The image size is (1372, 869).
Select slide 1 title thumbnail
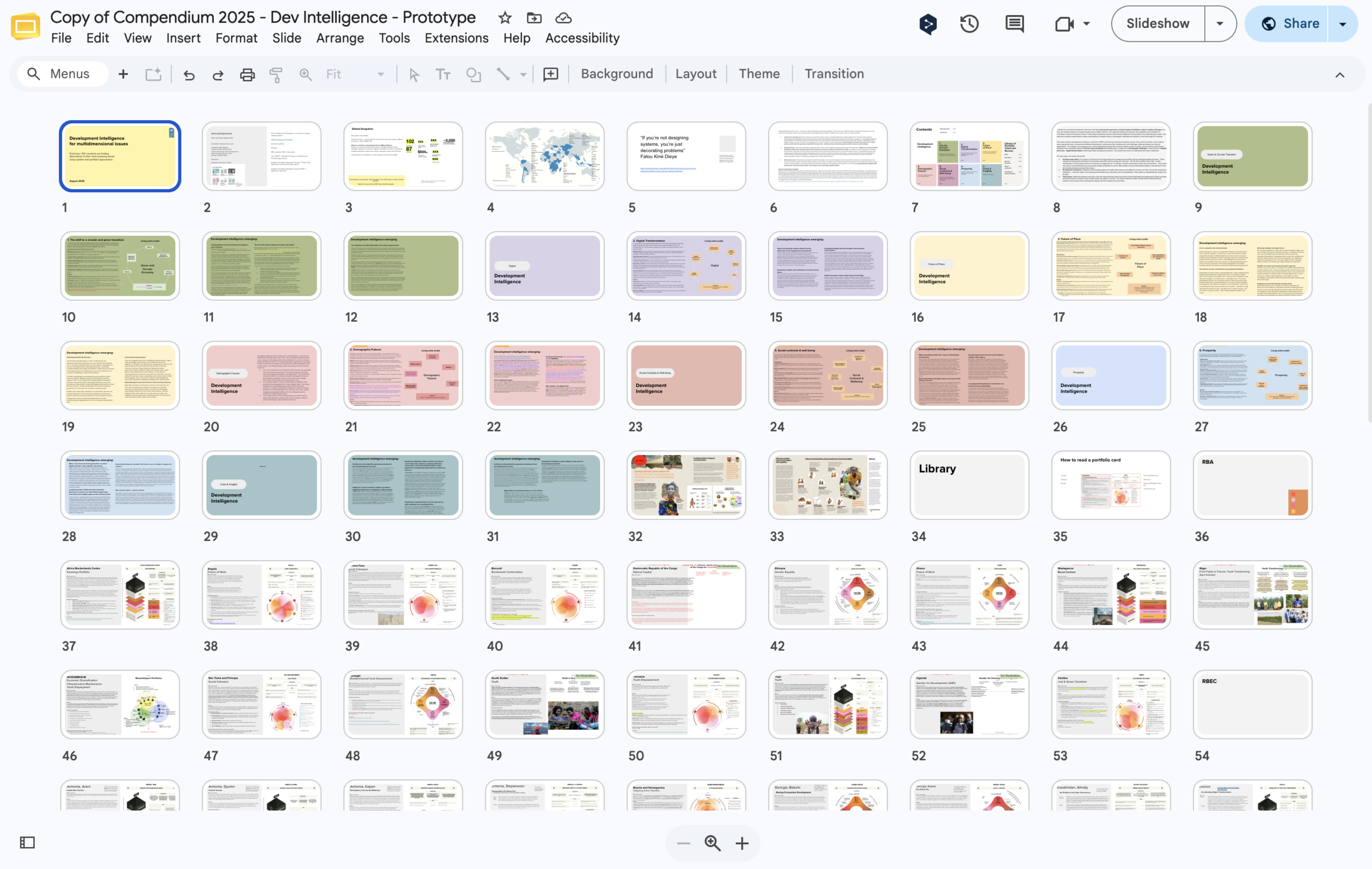120,156
